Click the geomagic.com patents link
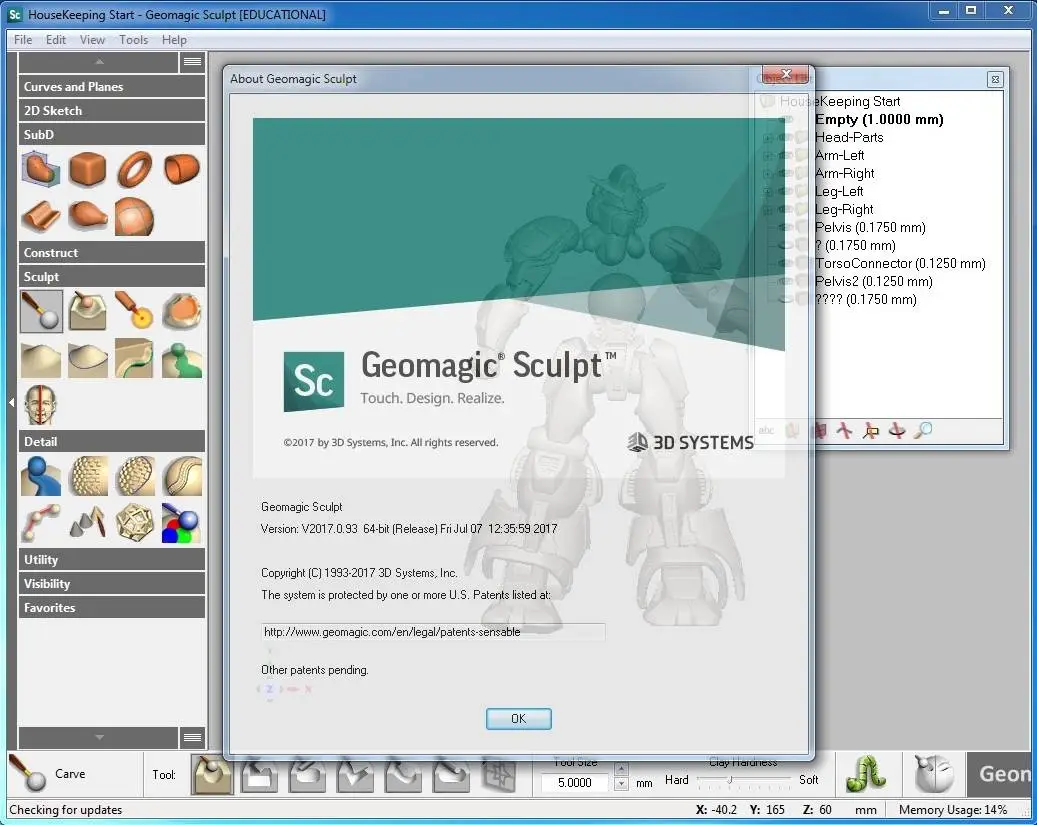 (x=390, y=632)
